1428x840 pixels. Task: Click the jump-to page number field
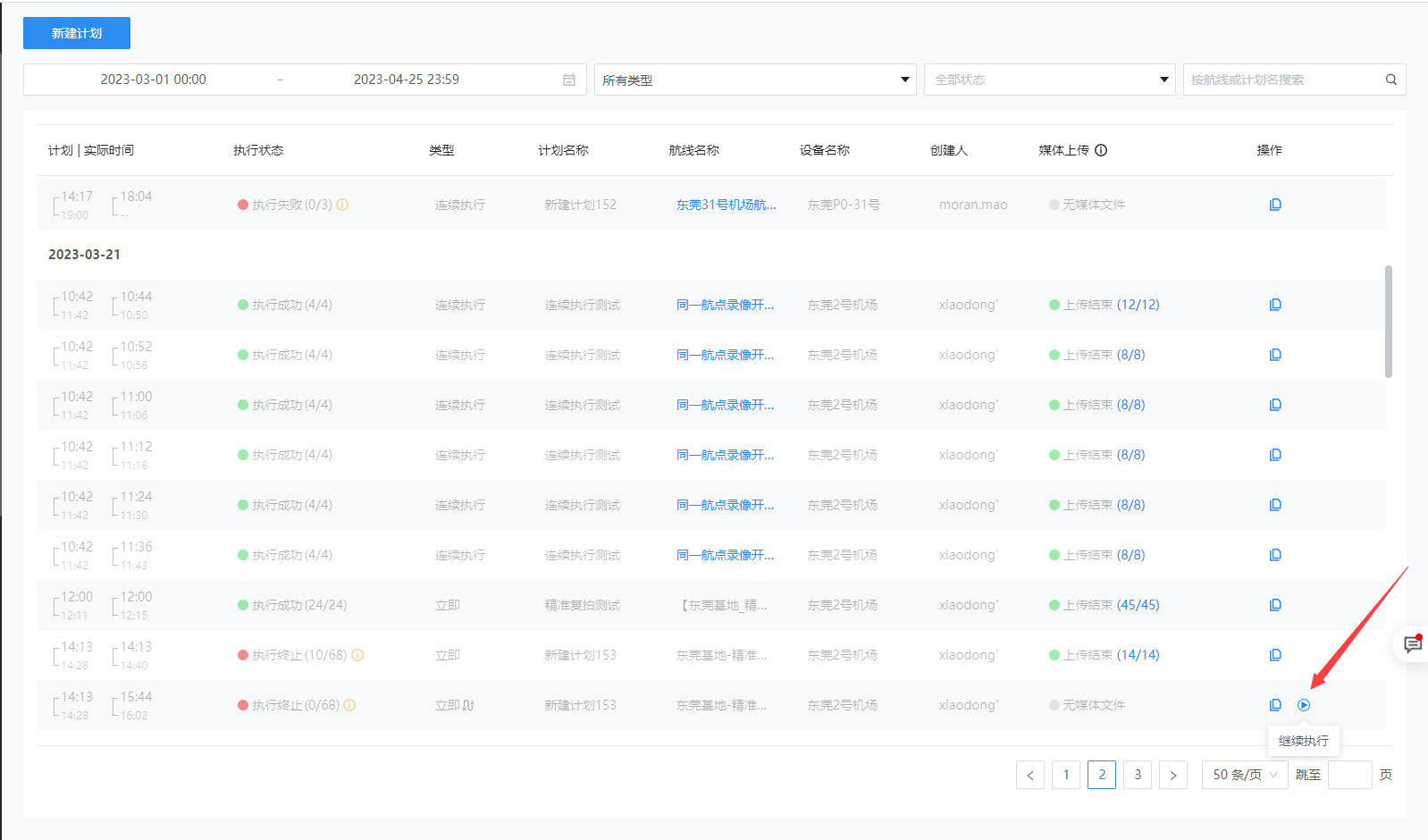[x=1349, y=775]
